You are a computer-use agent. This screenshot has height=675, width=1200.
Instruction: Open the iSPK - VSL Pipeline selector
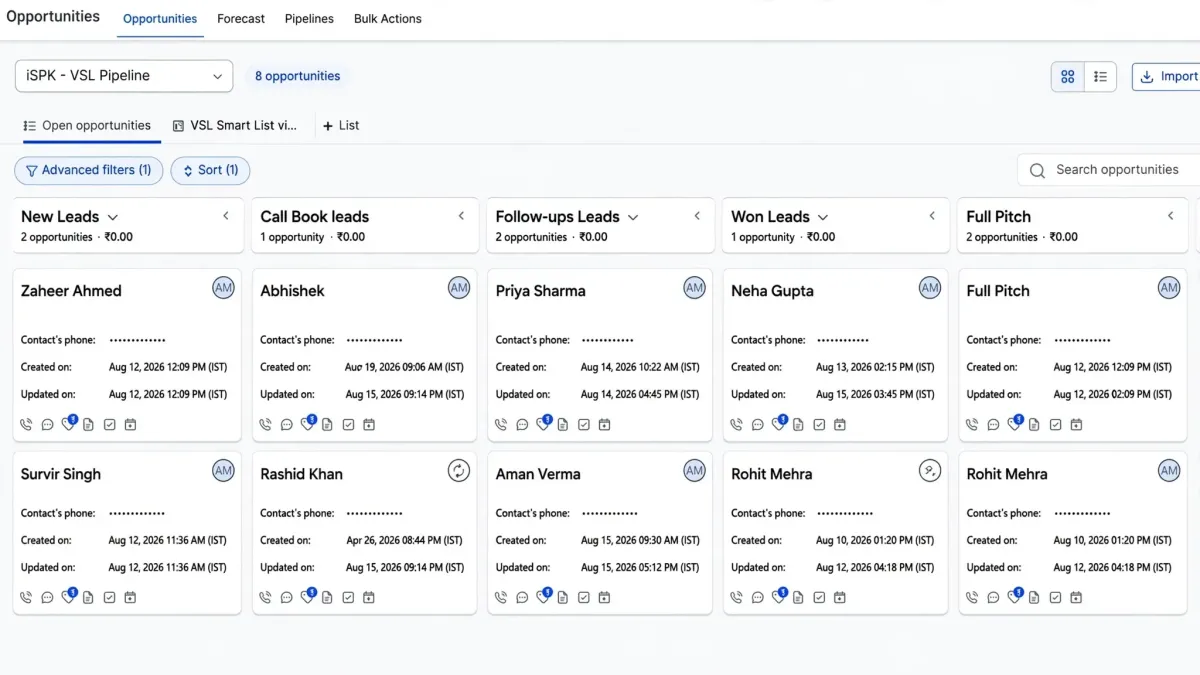124,76
